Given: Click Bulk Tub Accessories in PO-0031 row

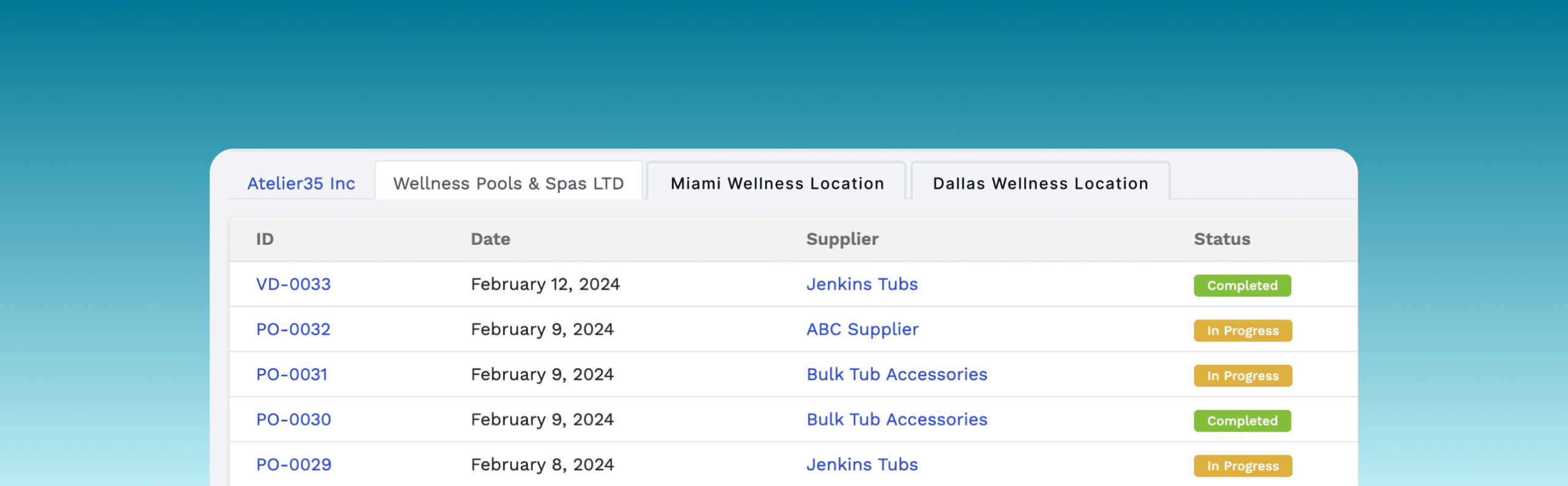Looking at the screenshot, I should [897, 374].
